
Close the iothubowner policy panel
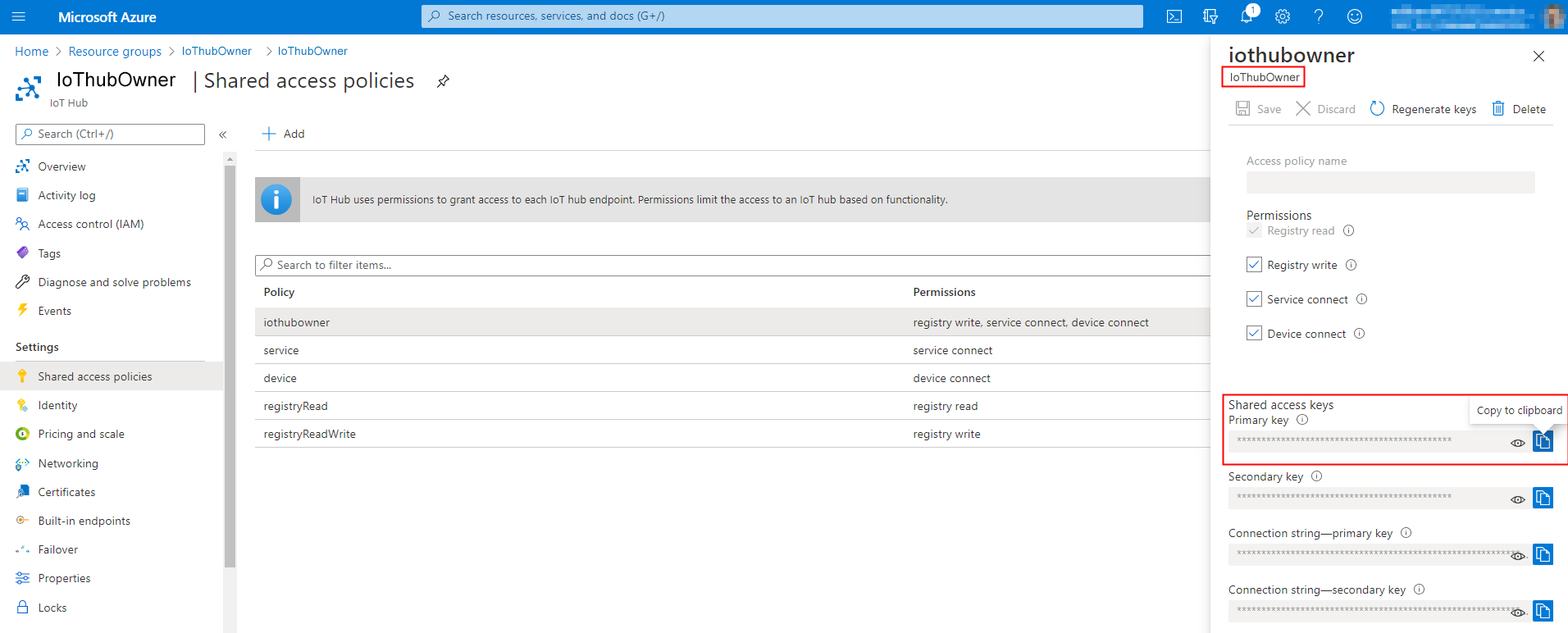[1538, 57]
